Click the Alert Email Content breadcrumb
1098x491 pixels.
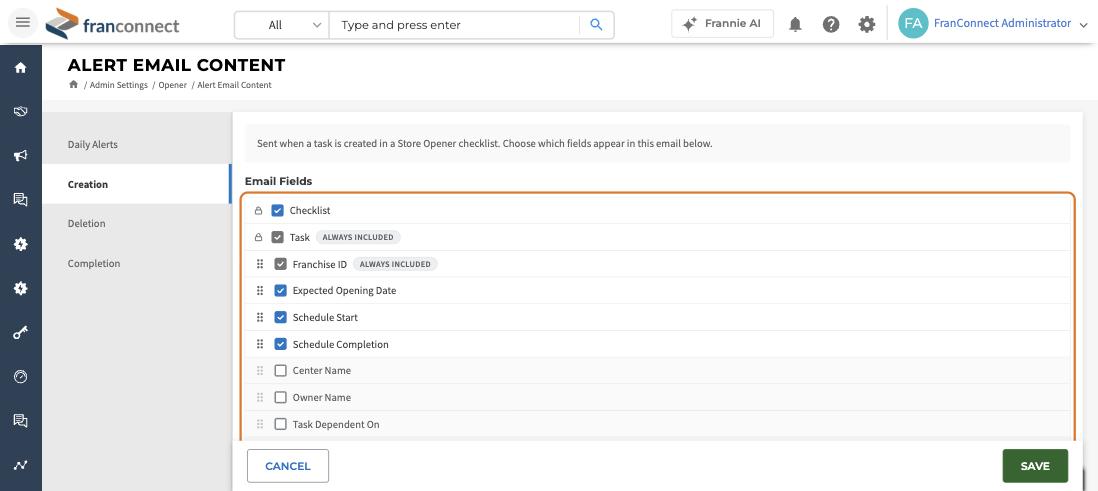[234, 85]
